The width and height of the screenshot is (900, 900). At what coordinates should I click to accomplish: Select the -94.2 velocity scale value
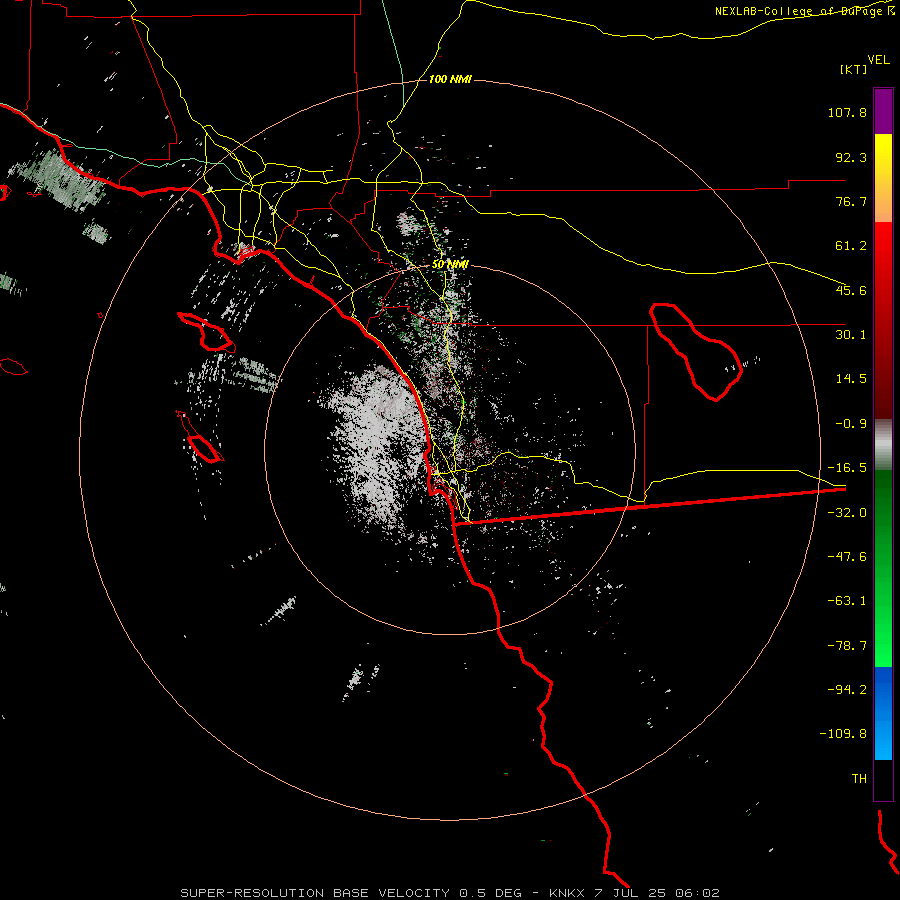[x=847, y=689]
